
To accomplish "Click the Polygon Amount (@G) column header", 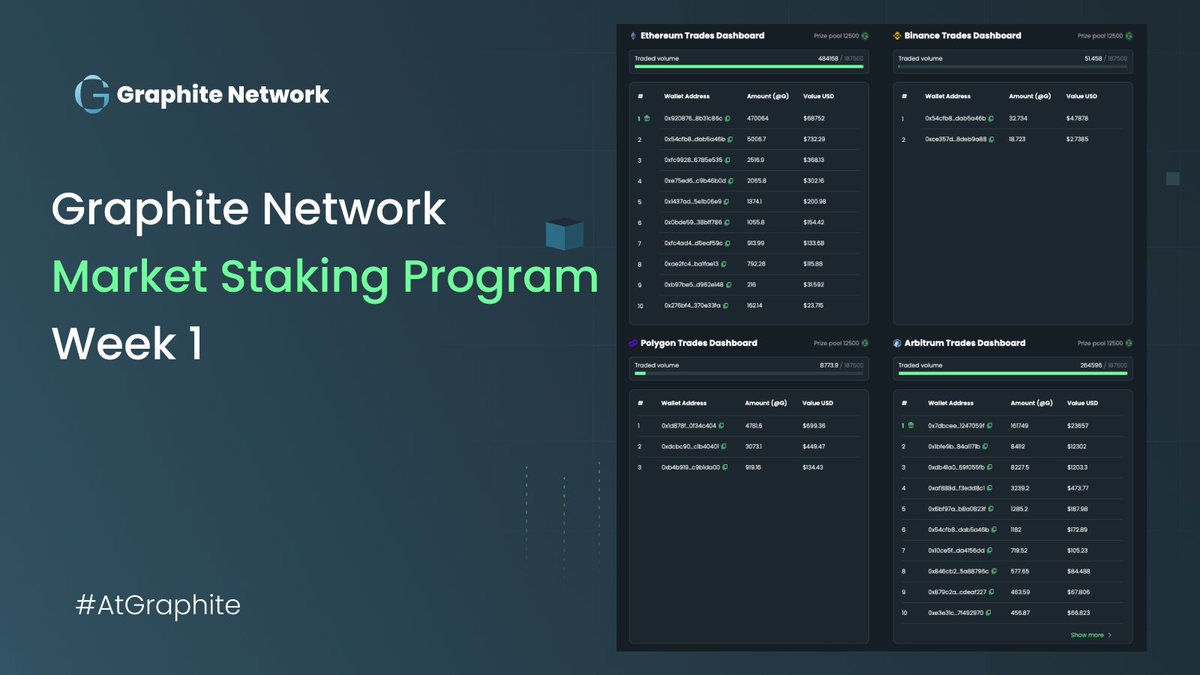I will [766, 404].
